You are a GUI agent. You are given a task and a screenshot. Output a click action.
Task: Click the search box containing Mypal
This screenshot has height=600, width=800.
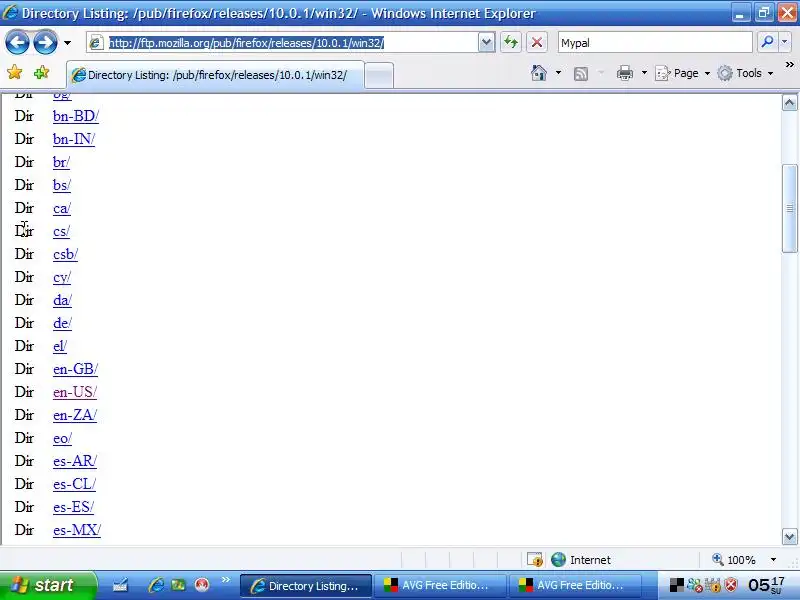655,43
